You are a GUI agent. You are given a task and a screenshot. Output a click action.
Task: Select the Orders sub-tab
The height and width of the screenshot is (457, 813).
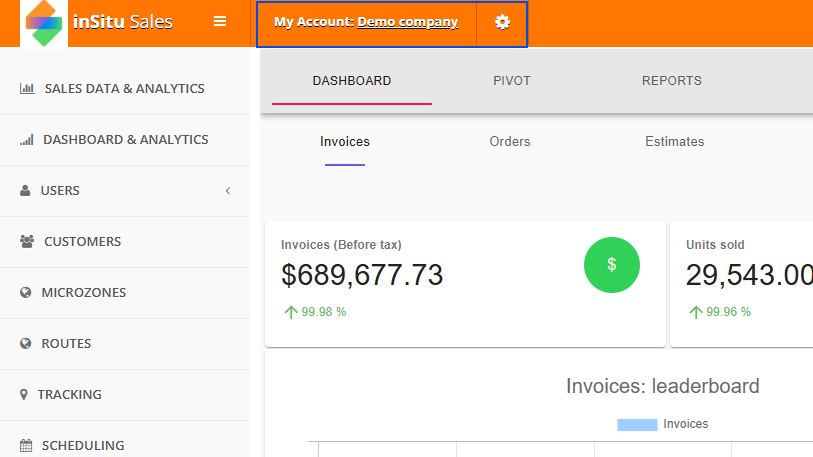pyautogui.click(x=510, y=142)
